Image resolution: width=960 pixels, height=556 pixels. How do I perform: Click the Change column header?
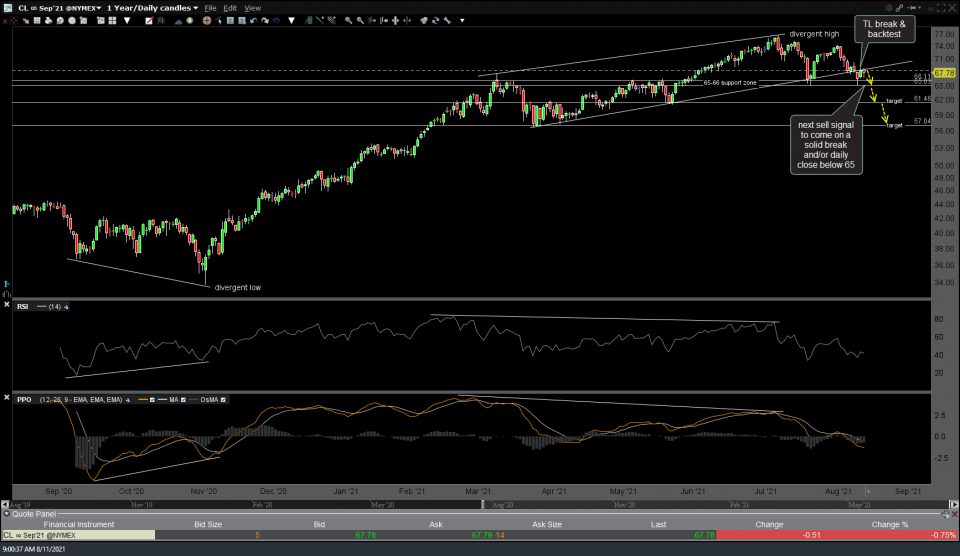click(769, 525)
